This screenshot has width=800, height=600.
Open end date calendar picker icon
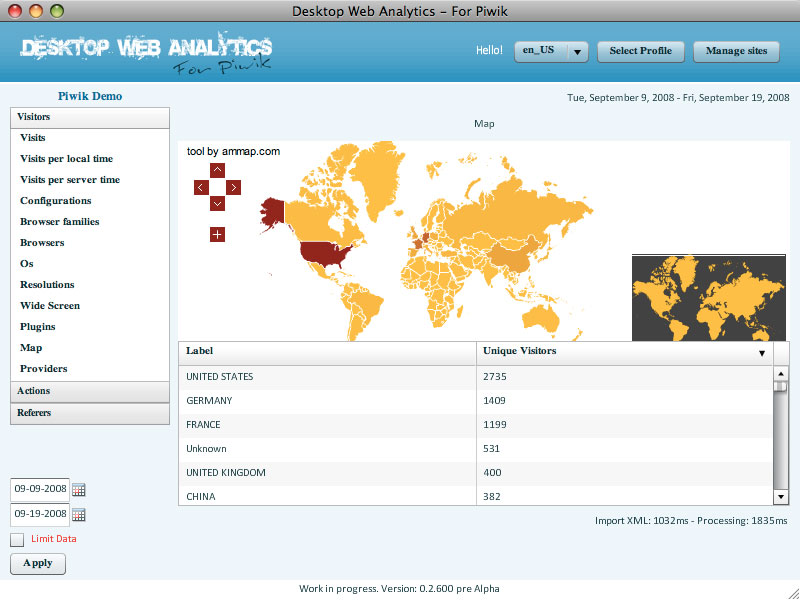tap(79, 515)
